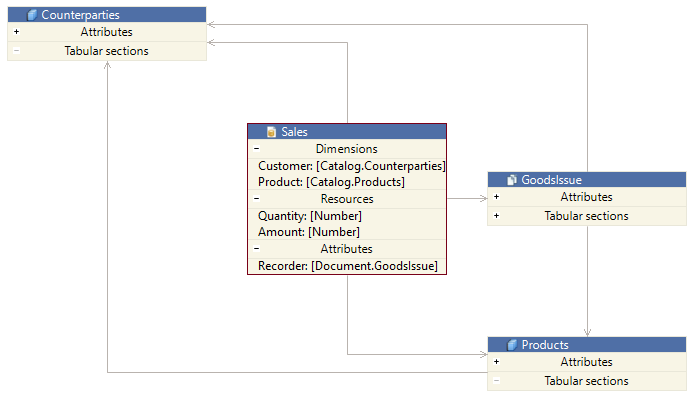Expand Attributes in the Products box

496,363
